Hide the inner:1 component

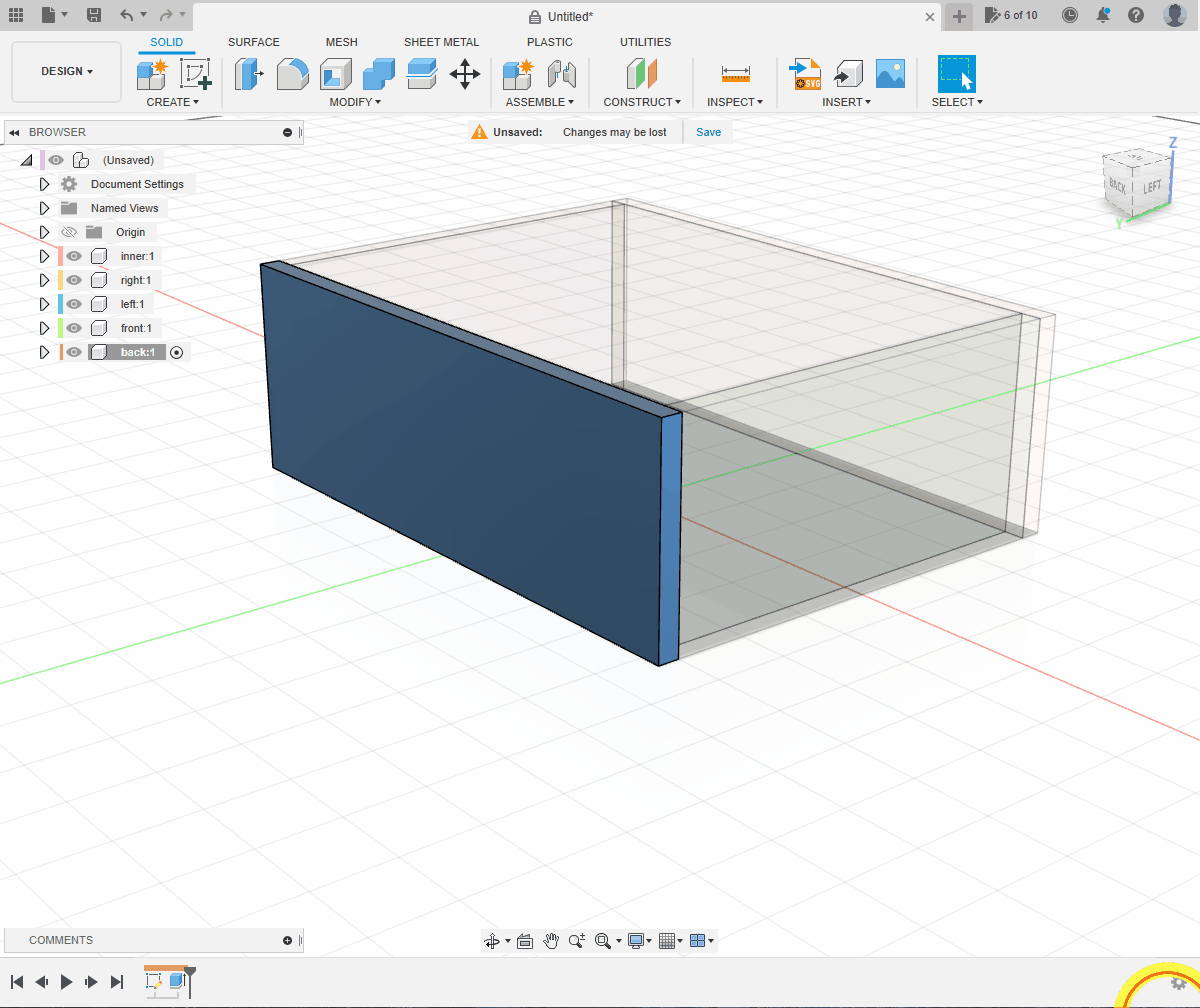pyautogui.click(x=74, y=256)
